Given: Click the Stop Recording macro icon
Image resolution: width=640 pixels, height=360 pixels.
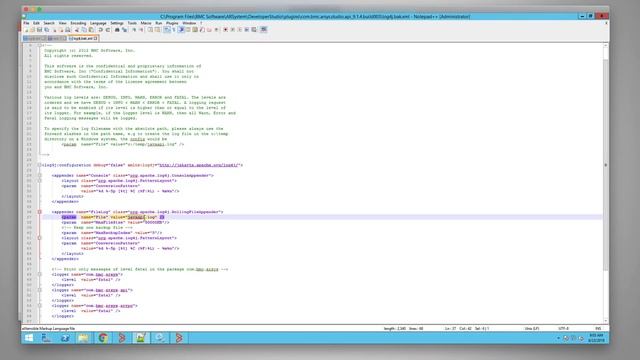Looking at the screenshot, I should click(x=233, y=30).
